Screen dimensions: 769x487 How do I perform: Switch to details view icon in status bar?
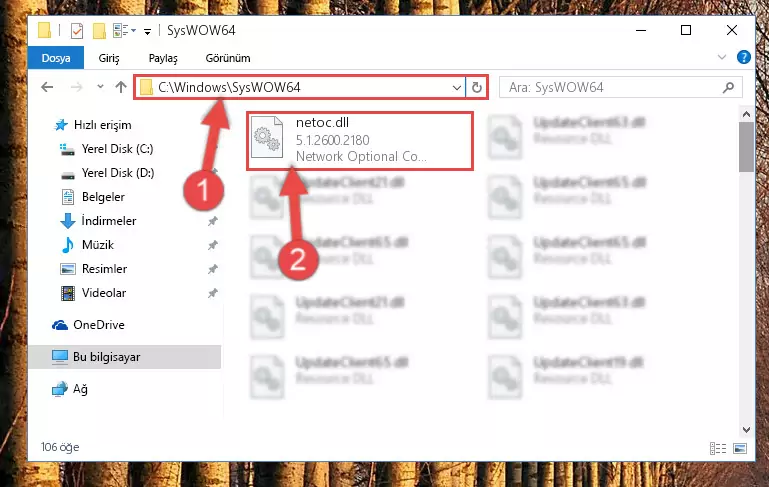click(718, 448)
